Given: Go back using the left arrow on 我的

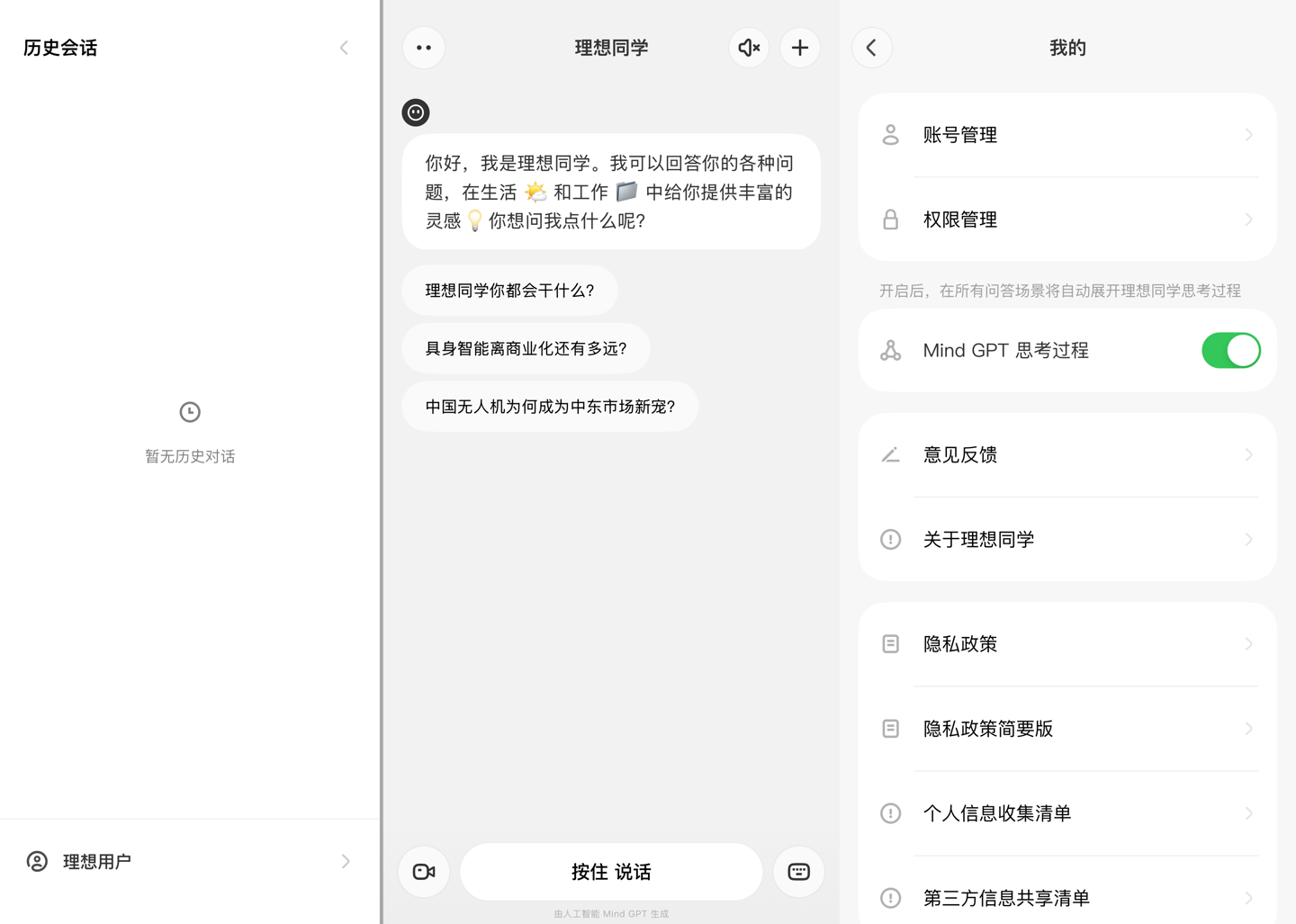Looking at the screenshot, I should pos(871,48).
